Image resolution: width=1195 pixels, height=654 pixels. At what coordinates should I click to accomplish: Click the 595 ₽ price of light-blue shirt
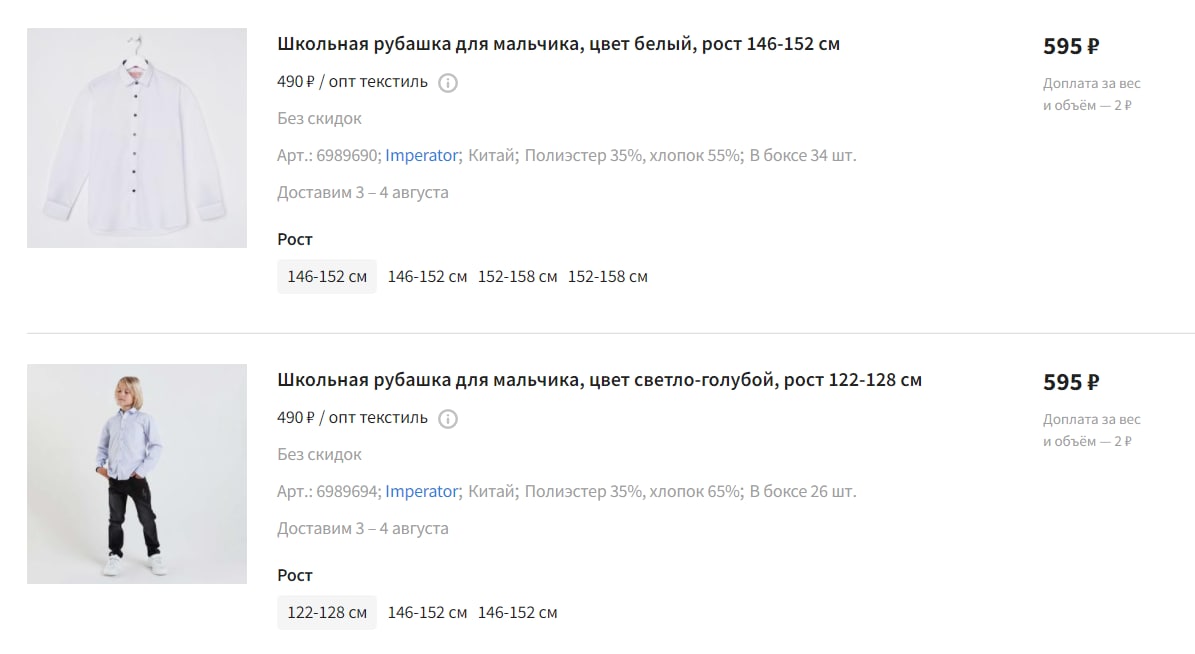pyautogui.click(x=1072, y=383)
